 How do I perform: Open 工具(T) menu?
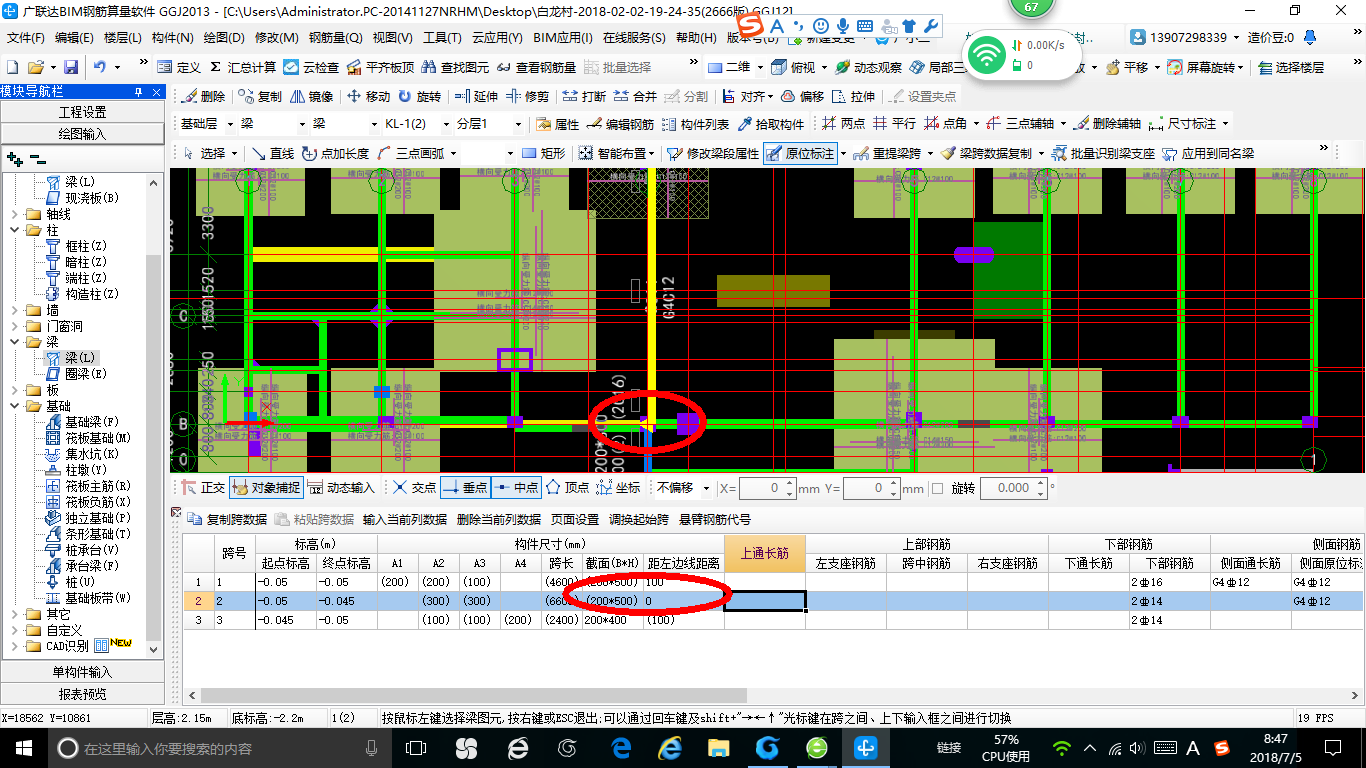[x=442, y=38]
